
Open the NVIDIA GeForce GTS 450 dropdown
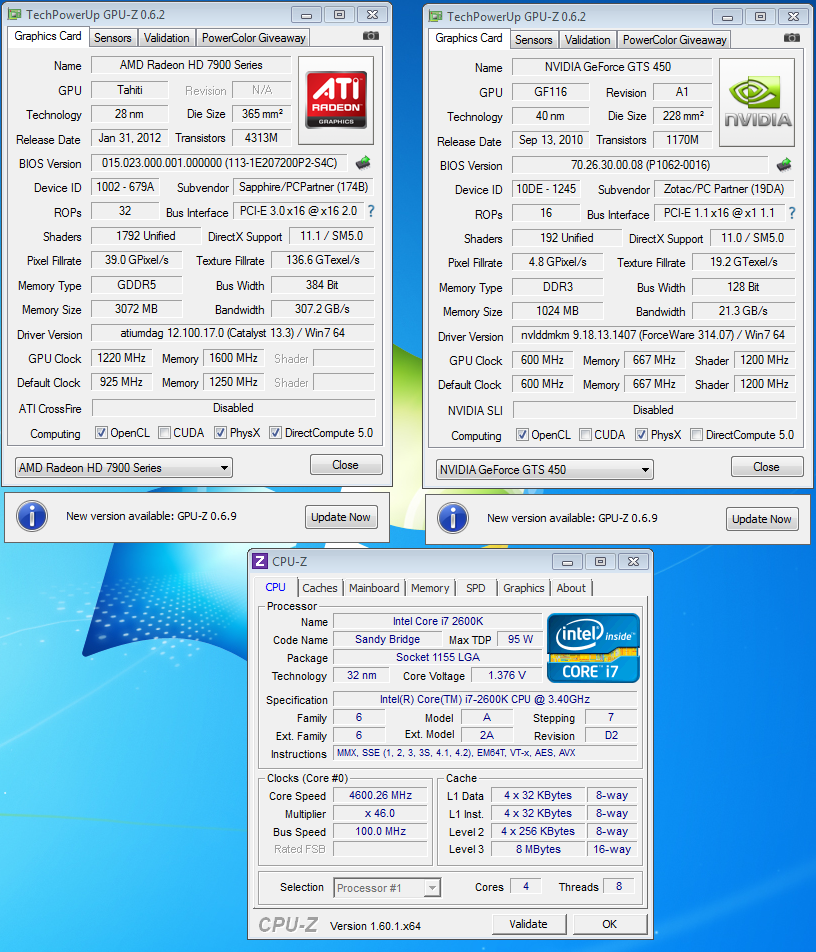(545, 469)
